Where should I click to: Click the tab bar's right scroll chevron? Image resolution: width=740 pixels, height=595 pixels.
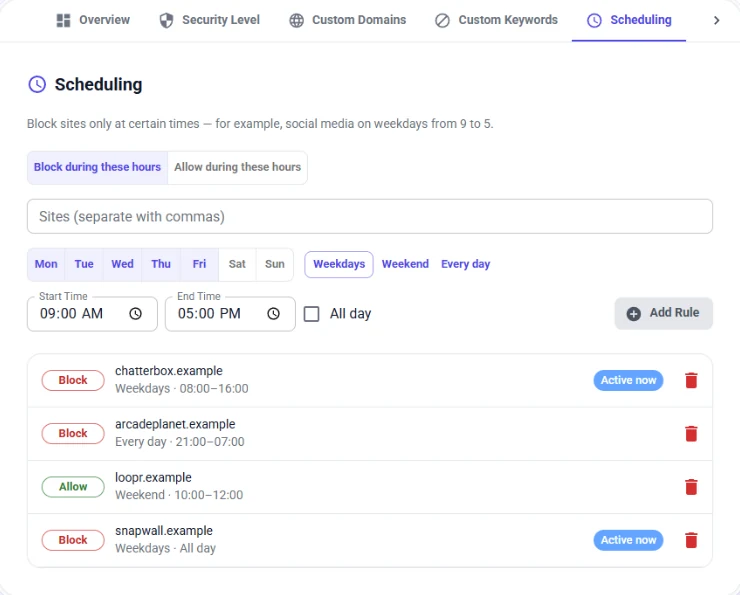(716, 20)
